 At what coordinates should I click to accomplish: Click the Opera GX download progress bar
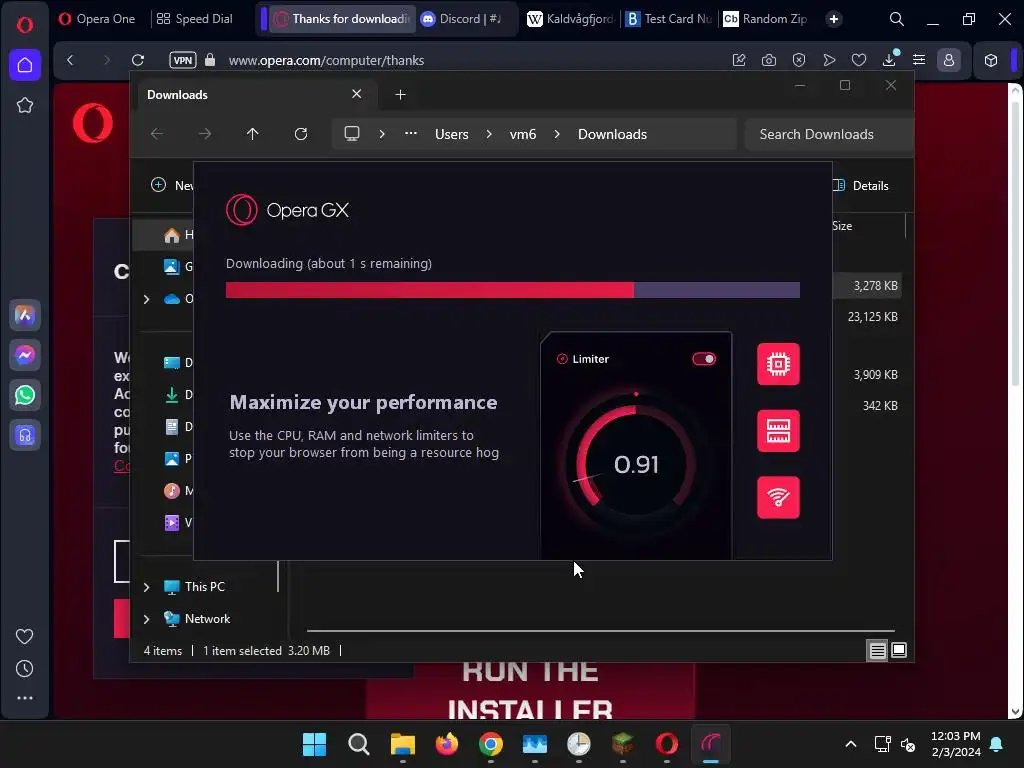(513, 290)
